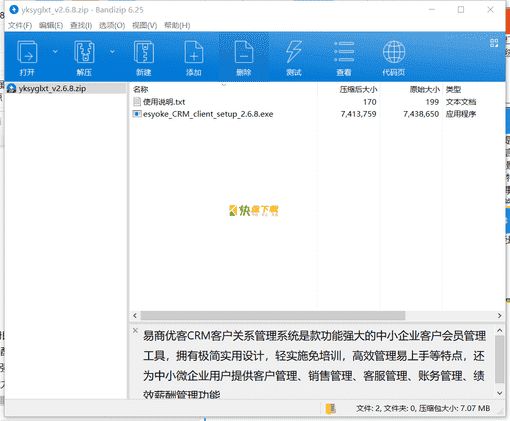The height and width of the screenshot is (421, 510).
Task: Expand the Extract button dropdown arrow
Action: tap(112, 51)
